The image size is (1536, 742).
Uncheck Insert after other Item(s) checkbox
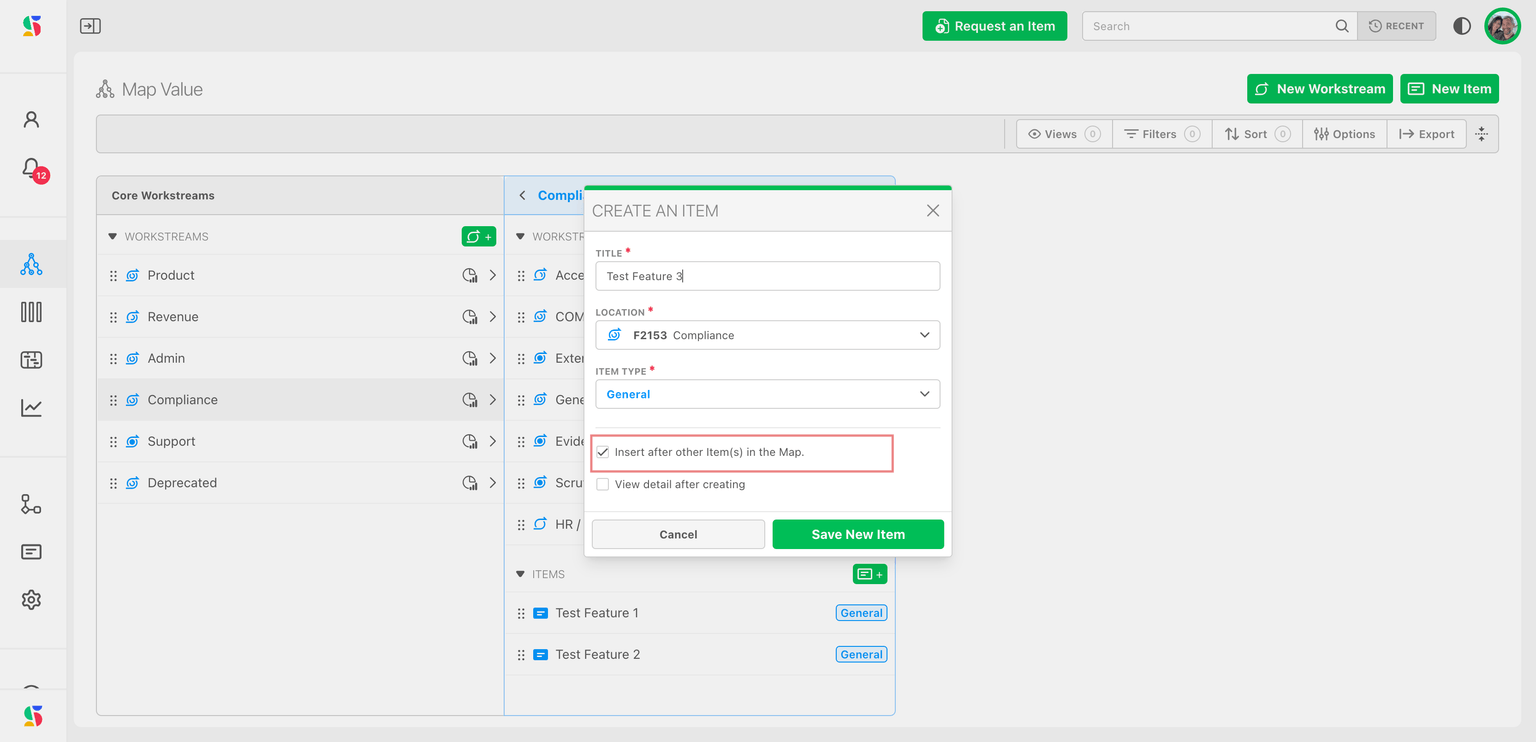coord(603,452)
